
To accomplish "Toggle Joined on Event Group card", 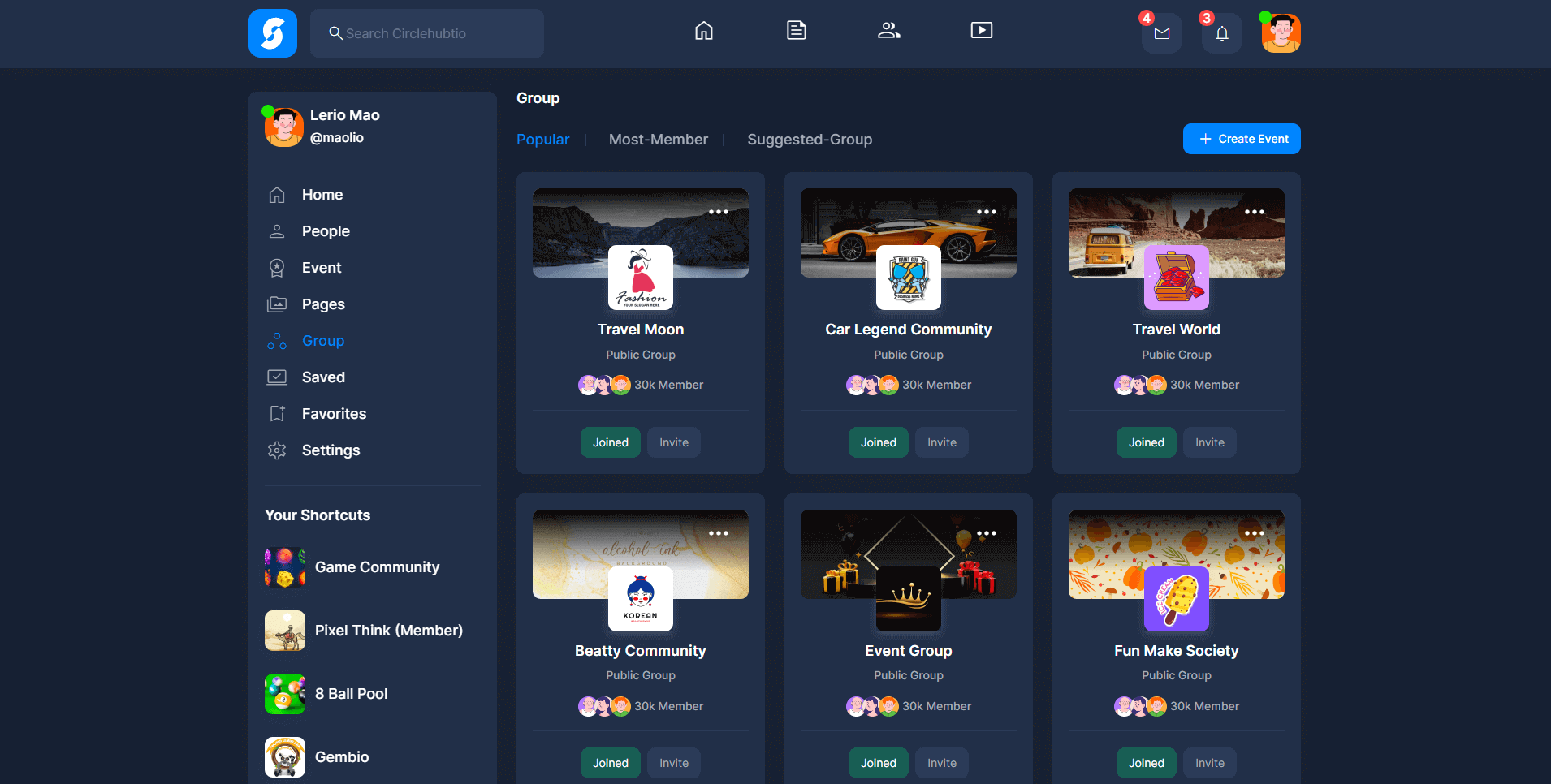I will click(x=879, y=763).
